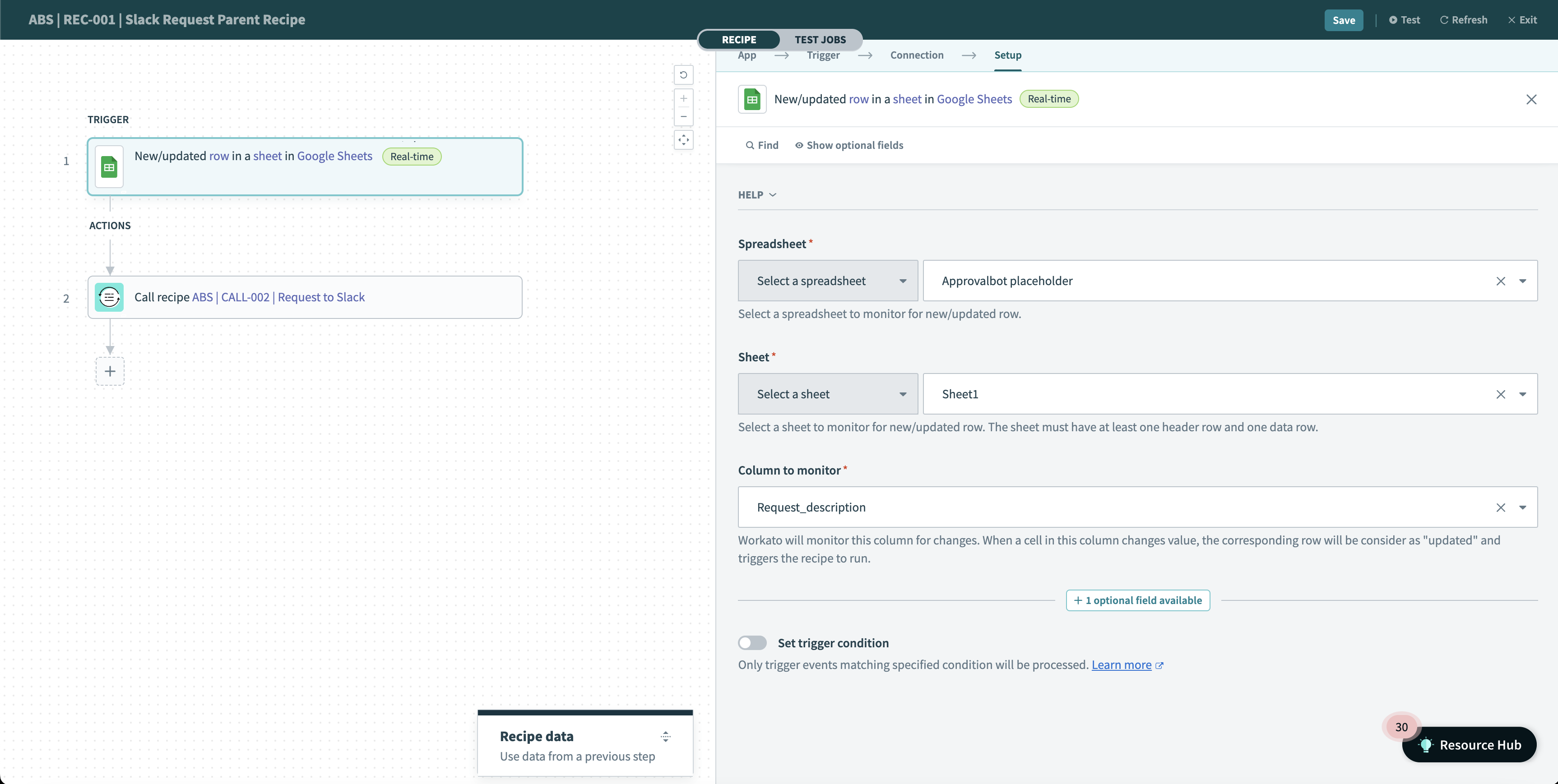Clear the Sheet1 sheet selection
The image size is (1558, 784).
pos(1501,394)
